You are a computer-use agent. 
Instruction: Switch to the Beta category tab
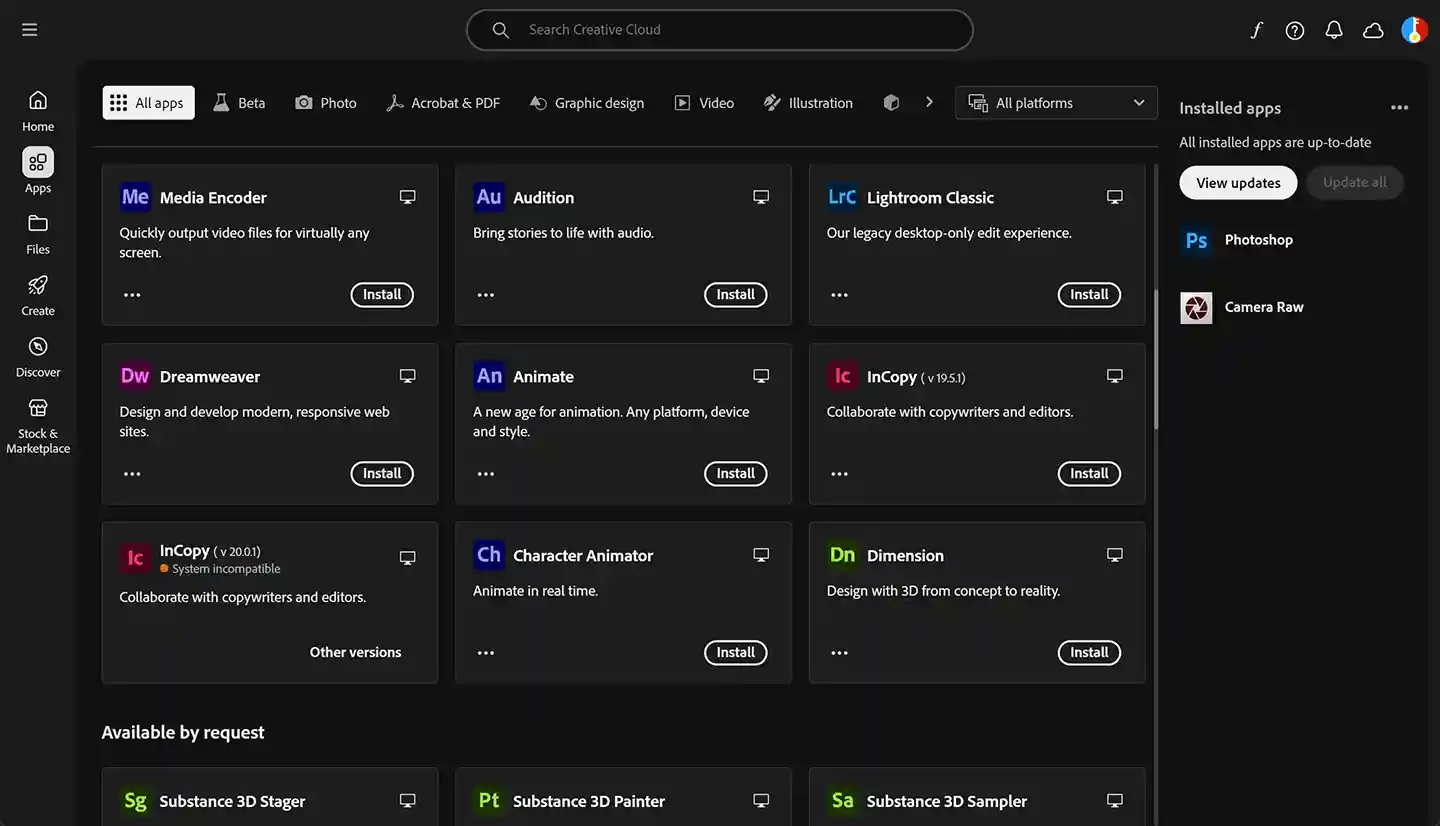tap(239, 103)
